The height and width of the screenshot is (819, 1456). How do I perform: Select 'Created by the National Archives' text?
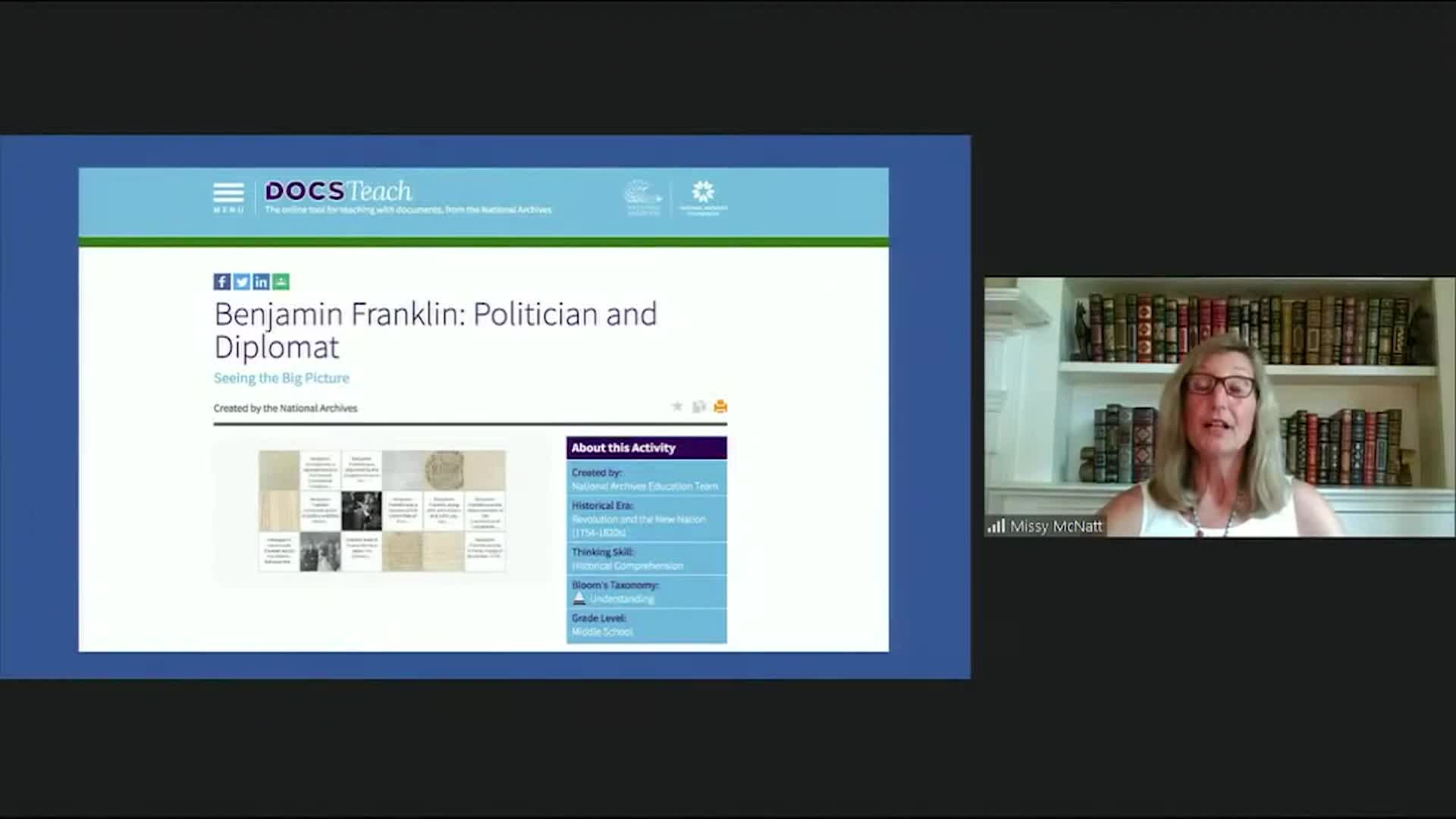pyautogui.click(x=285, y=408)
